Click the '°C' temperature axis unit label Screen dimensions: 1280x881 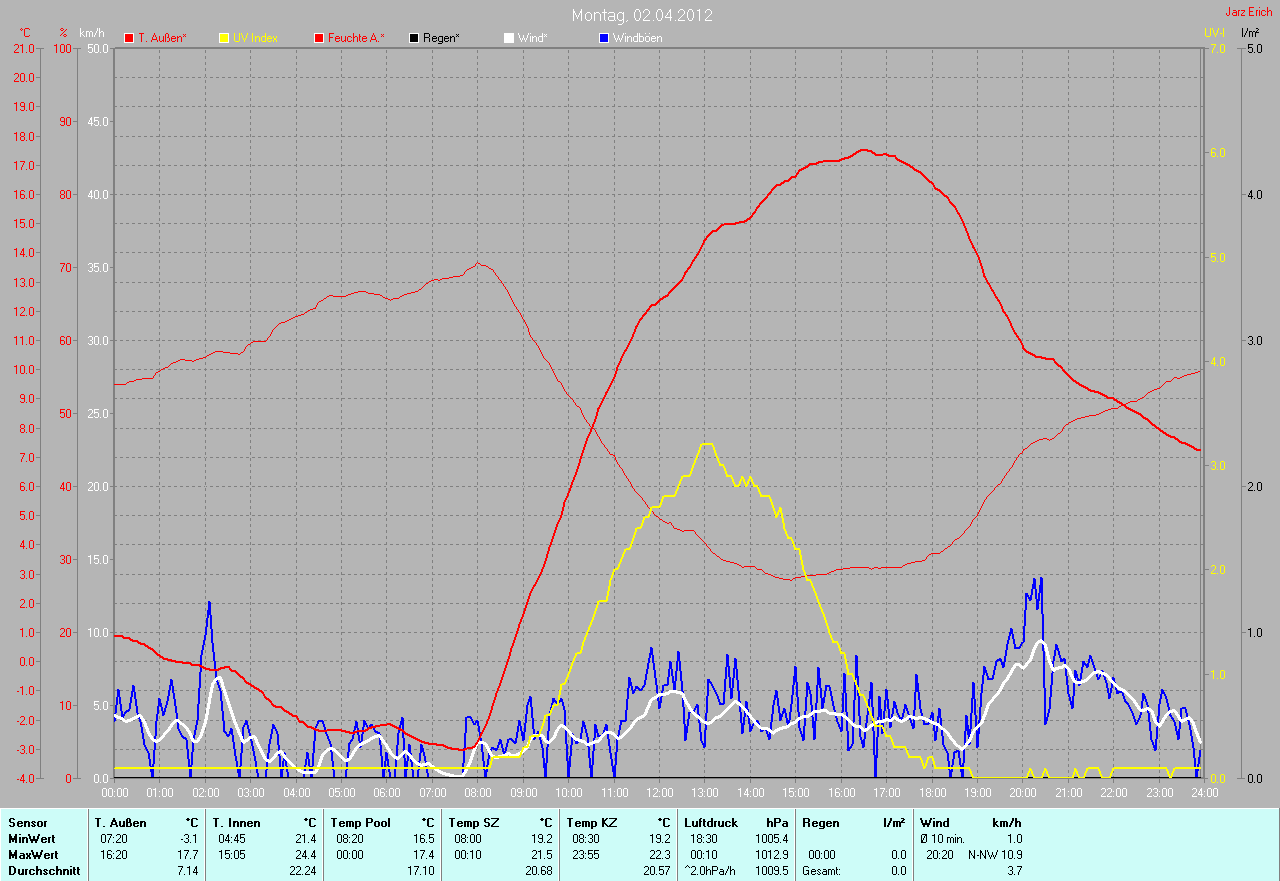(x=25, y=33)
